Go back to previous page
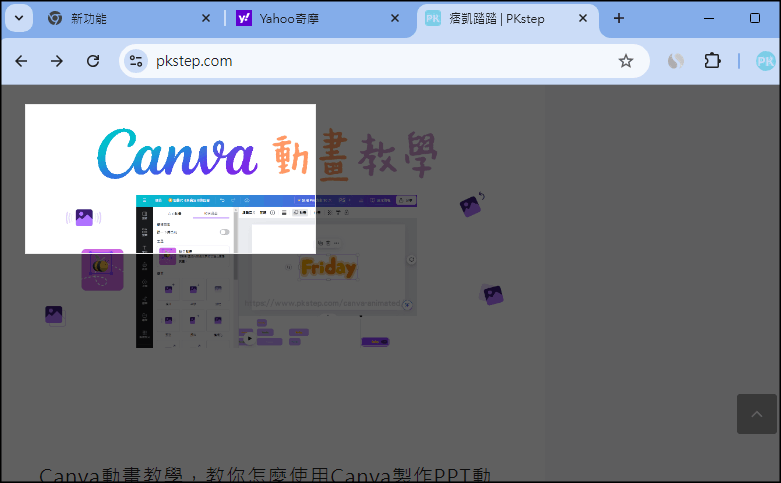 click(21, 61)
